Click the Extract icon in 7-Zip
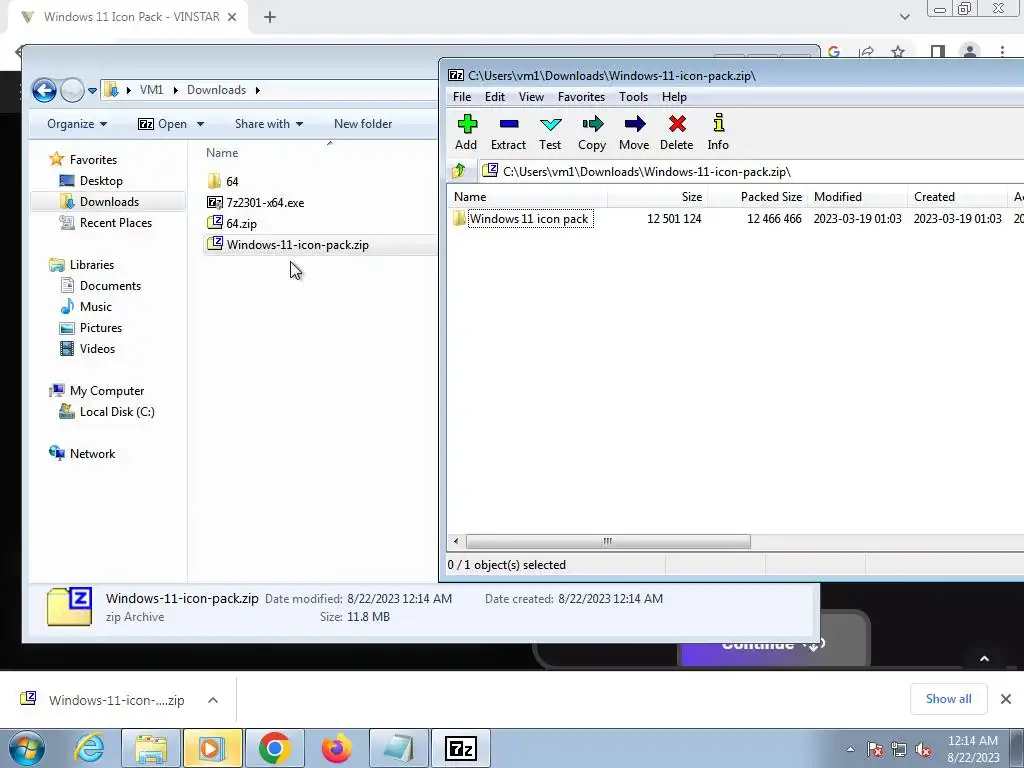This screenshot has width=1024, height=768. 508,132
